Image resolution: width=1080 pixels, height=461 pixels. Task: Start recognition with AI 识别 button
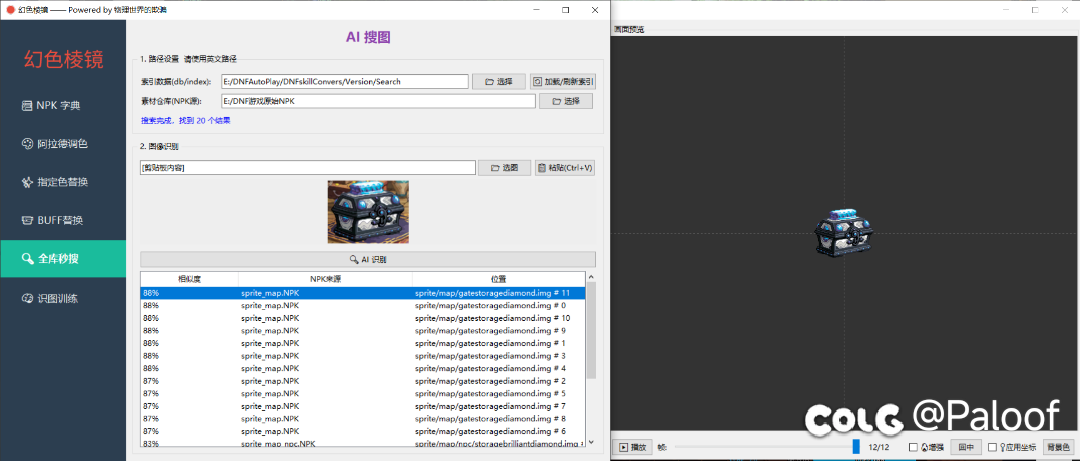tap(367, 259)
